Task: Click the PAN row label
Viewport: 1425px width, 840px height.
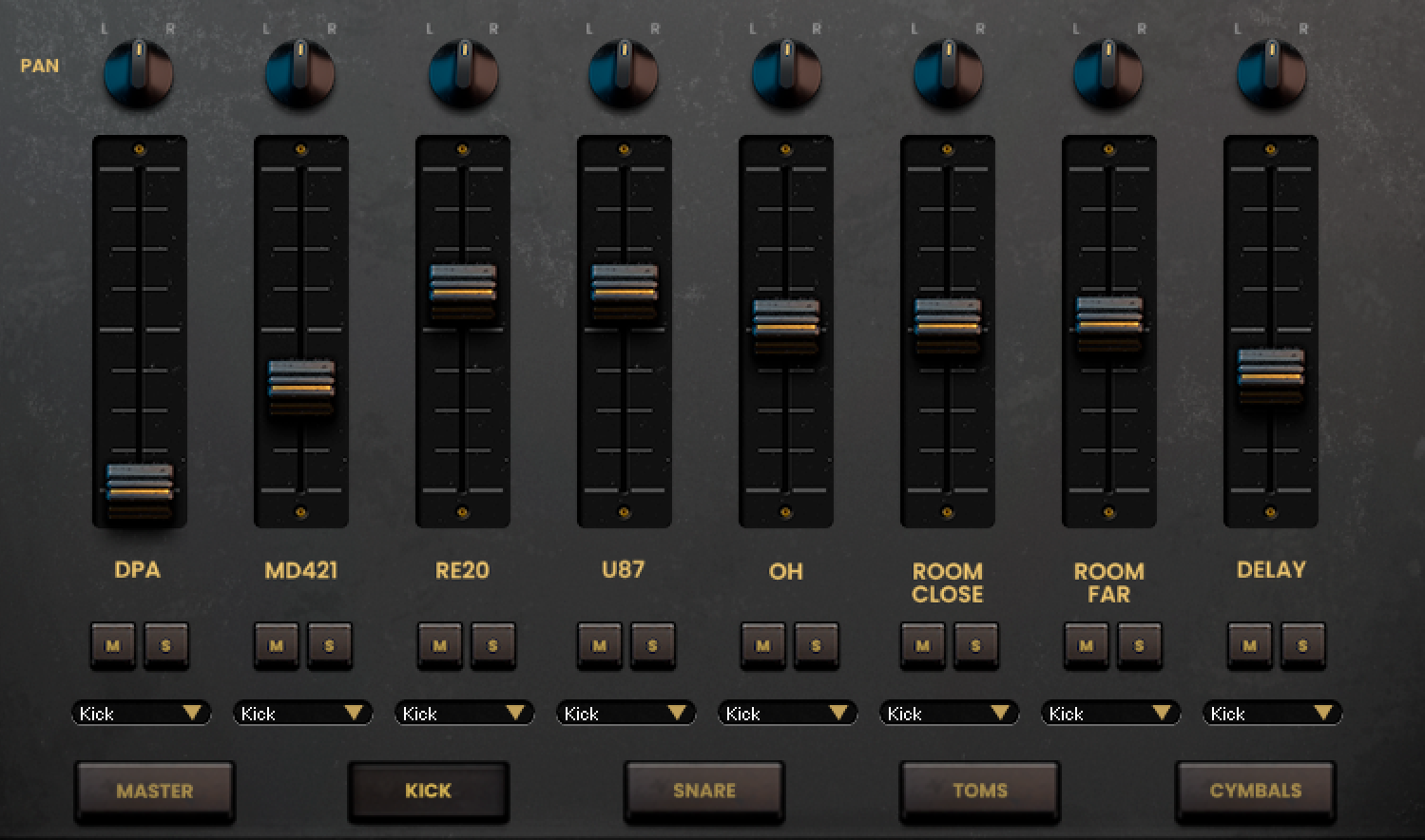Action: click(x=40, y=66)
